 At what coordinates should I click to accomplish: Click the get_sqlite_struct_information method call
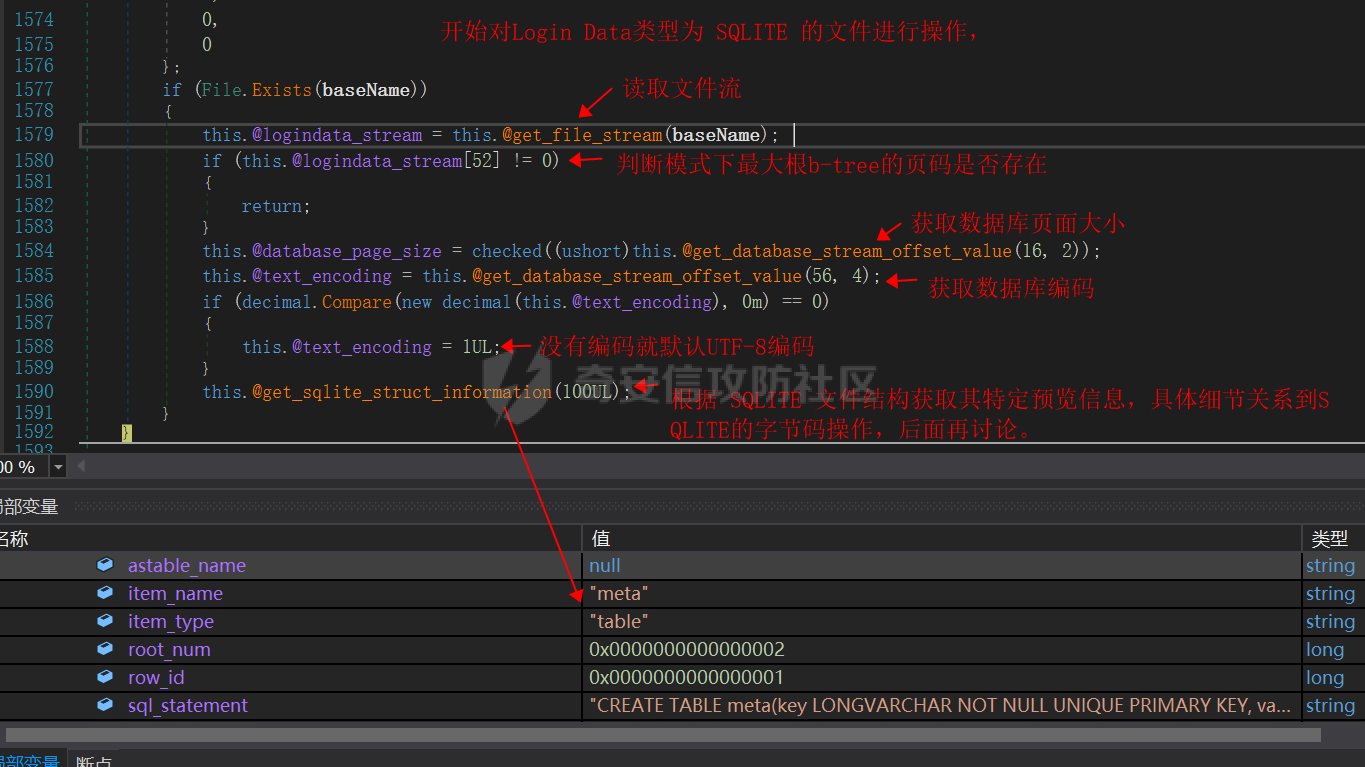[402, 392]
